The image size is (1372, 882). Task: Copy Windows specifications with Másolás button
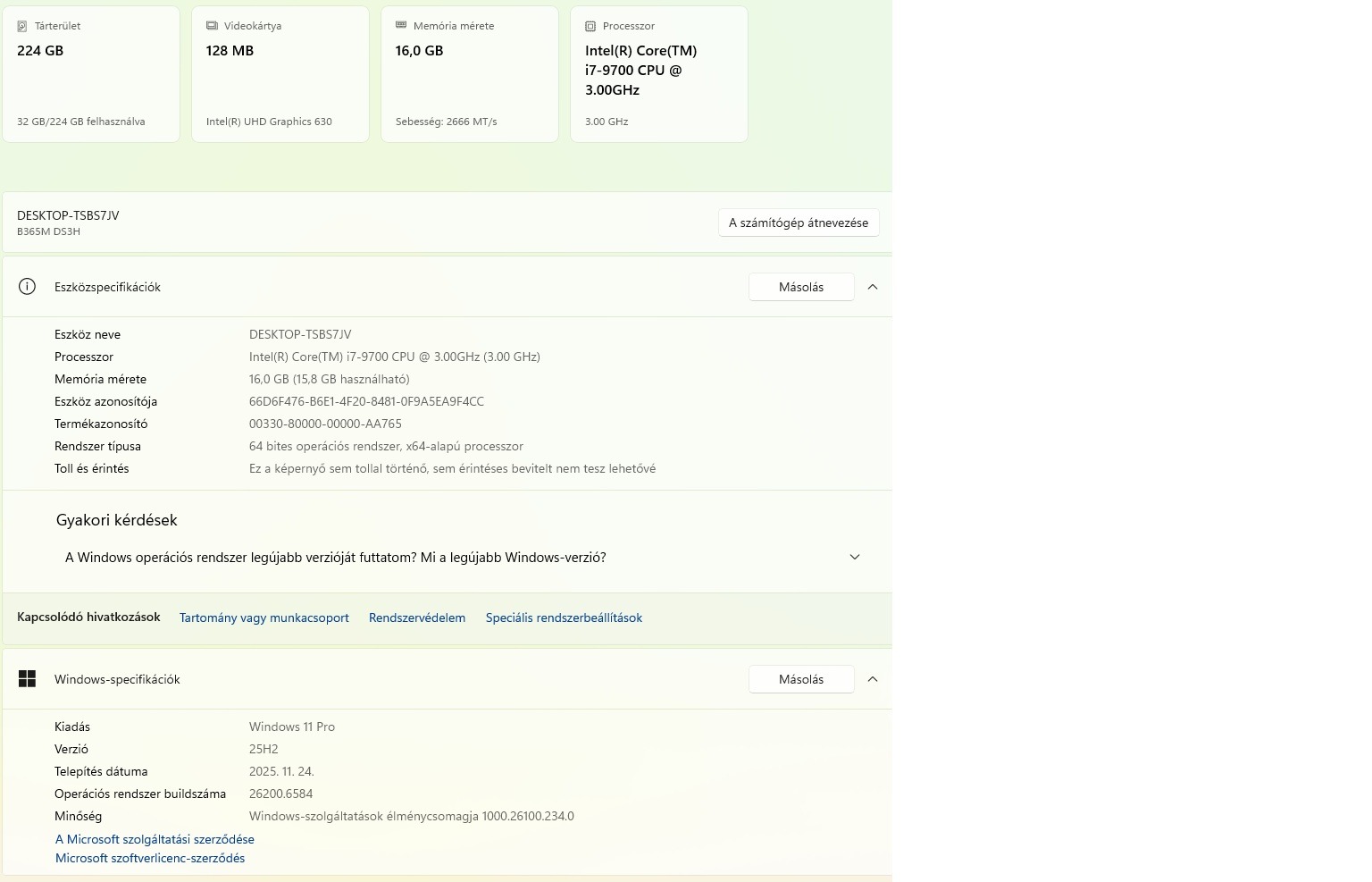click(801, 679)
